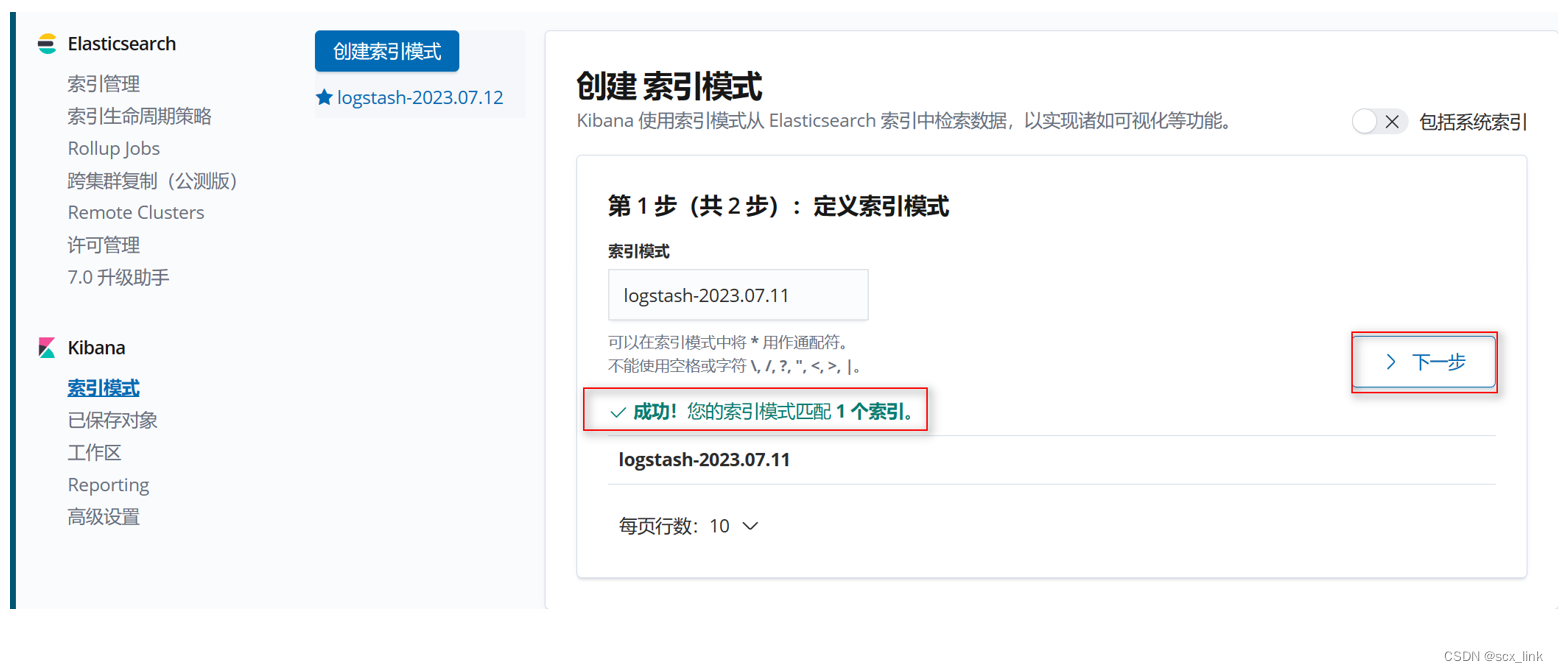Click the Kibana section heading
Viewport: 1558px width, 672px height.
pyautogui.click(x=97, y=348)
